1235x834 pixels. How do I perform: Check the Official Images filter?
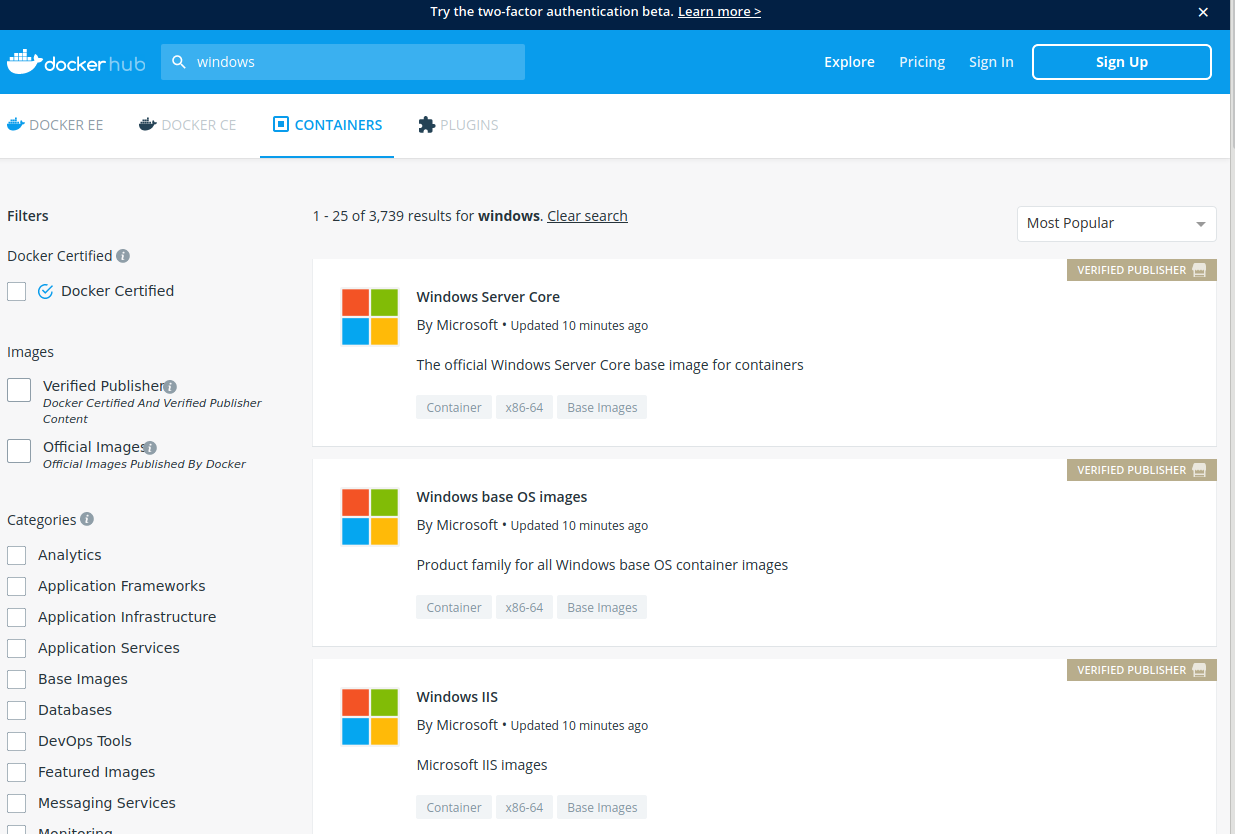[19, 451]
